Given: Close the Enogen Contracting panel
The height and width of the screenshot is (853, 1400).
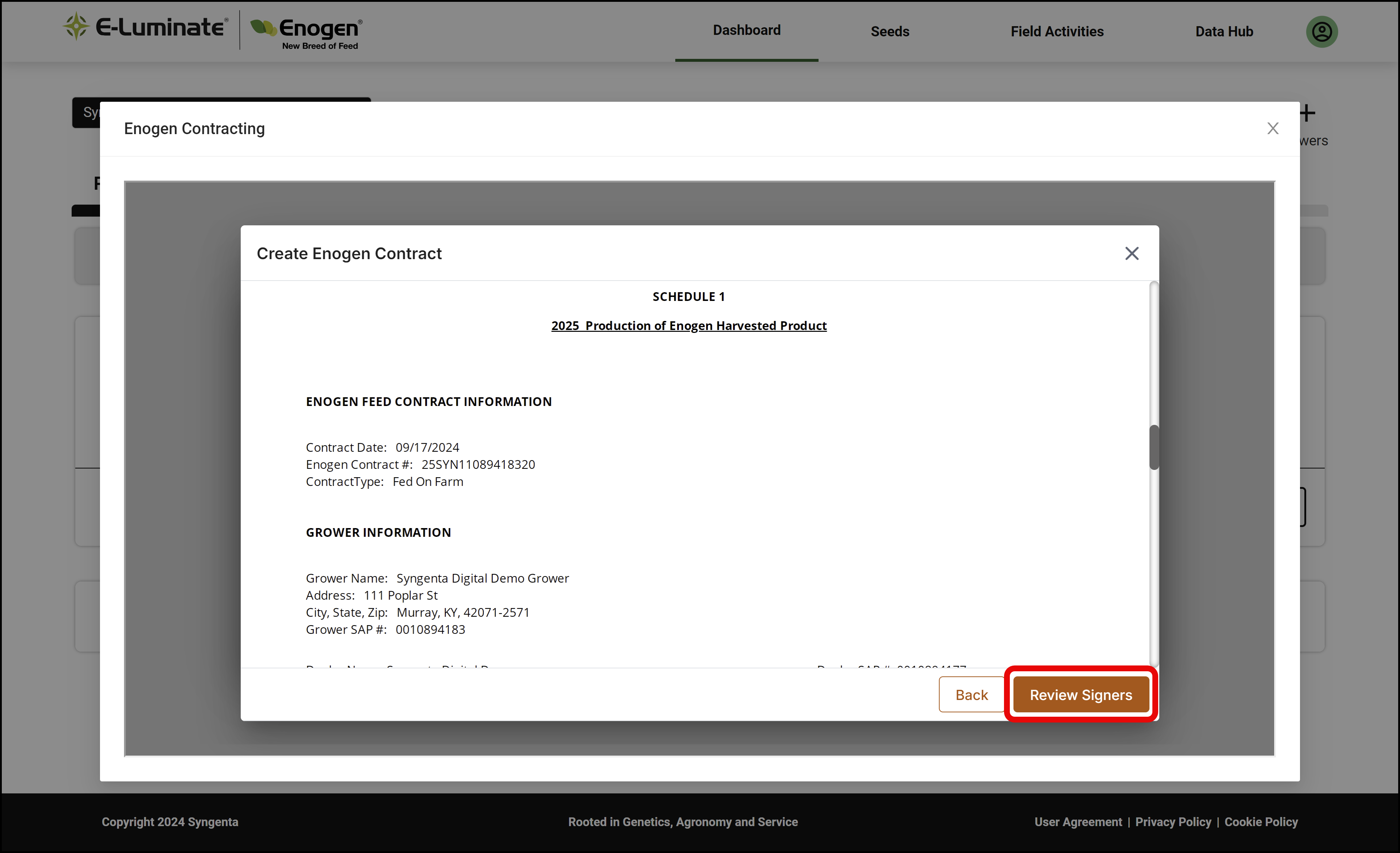Looking at the screenshot, I should pyautogui.click(x=1273, y=128).
